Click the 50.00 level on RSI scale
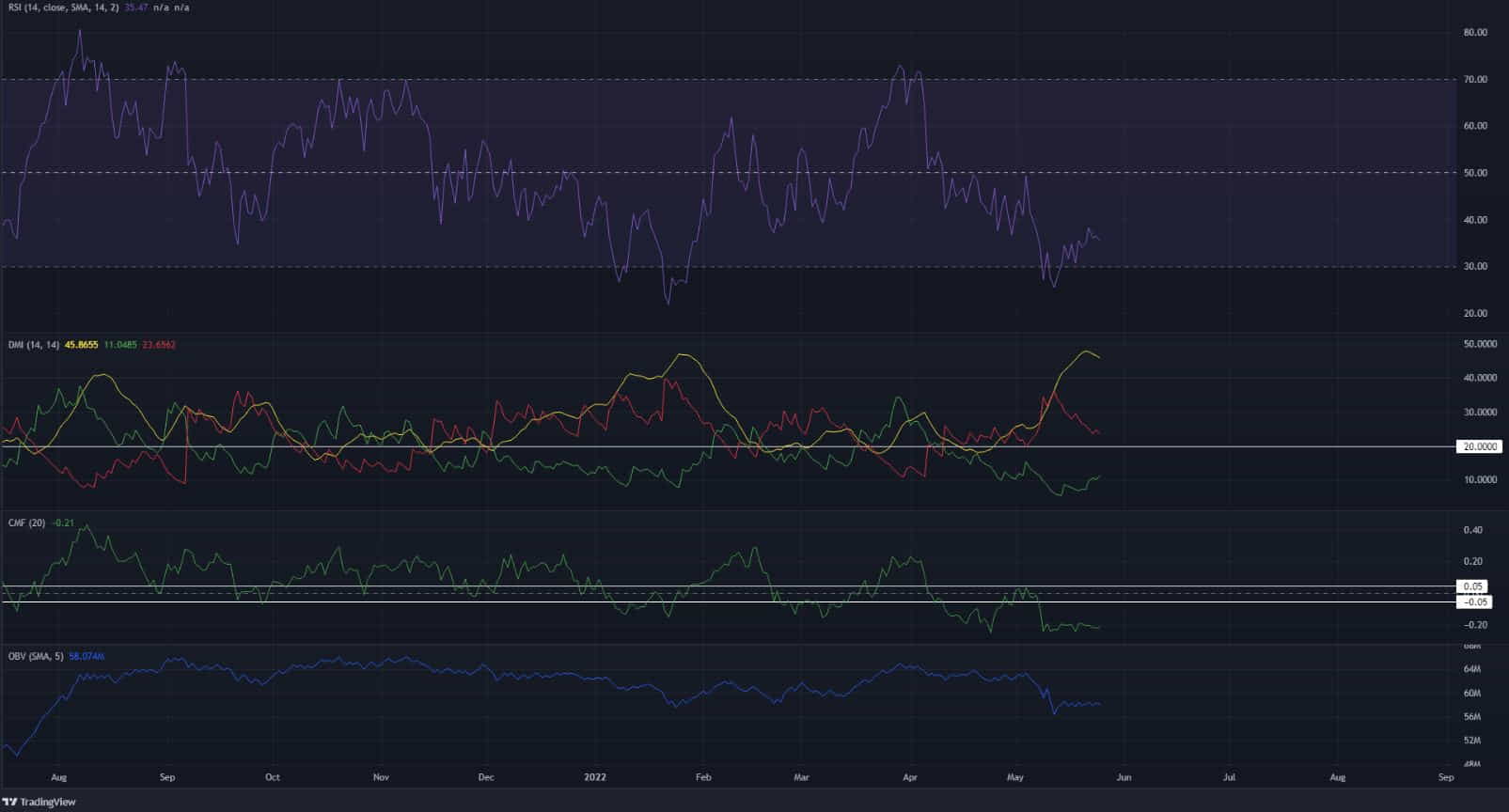 click(x=1475, y=173)
